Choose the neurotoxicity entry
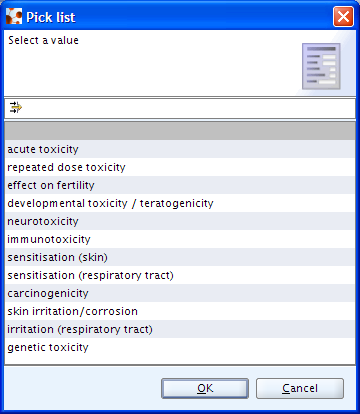The width and height of the screenshot is (360, 414). (x=180, y=221)
